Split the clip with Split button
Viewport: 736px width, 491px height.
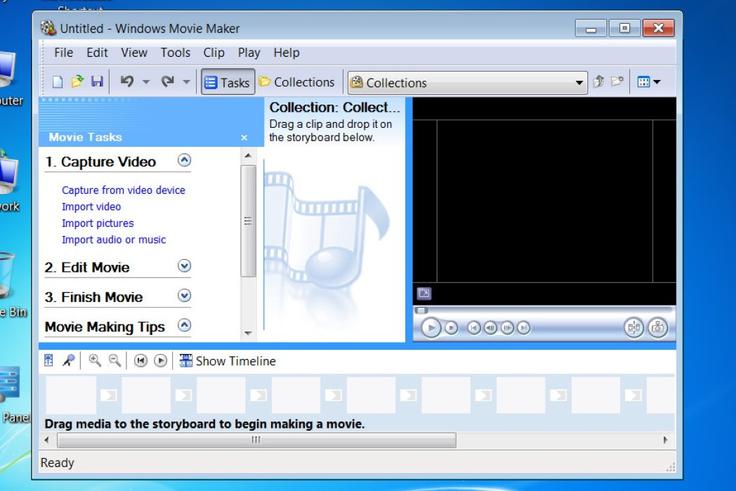pos(634,328)
